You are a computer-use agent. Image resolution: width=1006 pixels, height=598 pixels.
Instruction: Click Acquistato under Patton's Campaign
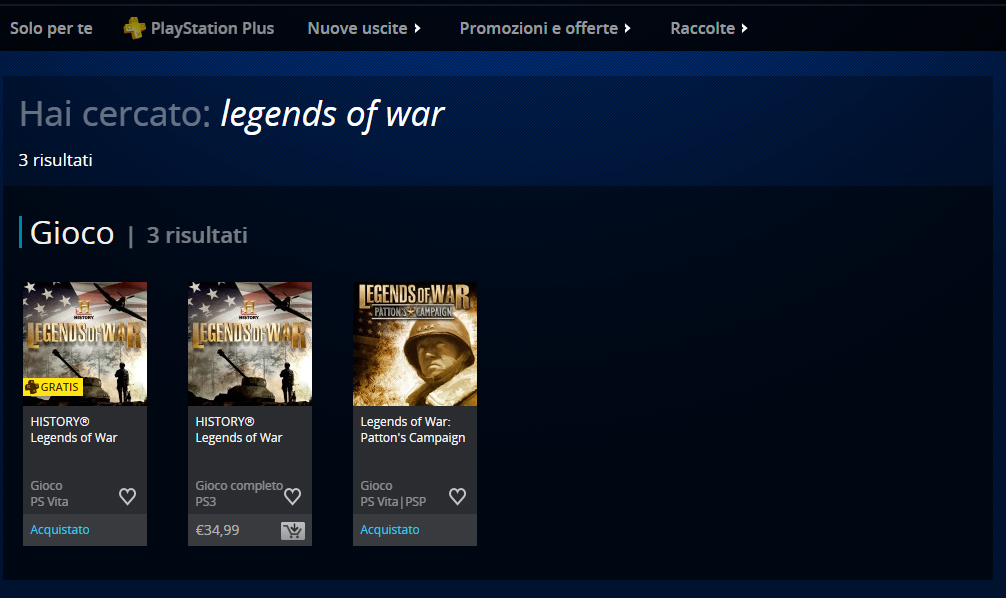click(389, 529)
